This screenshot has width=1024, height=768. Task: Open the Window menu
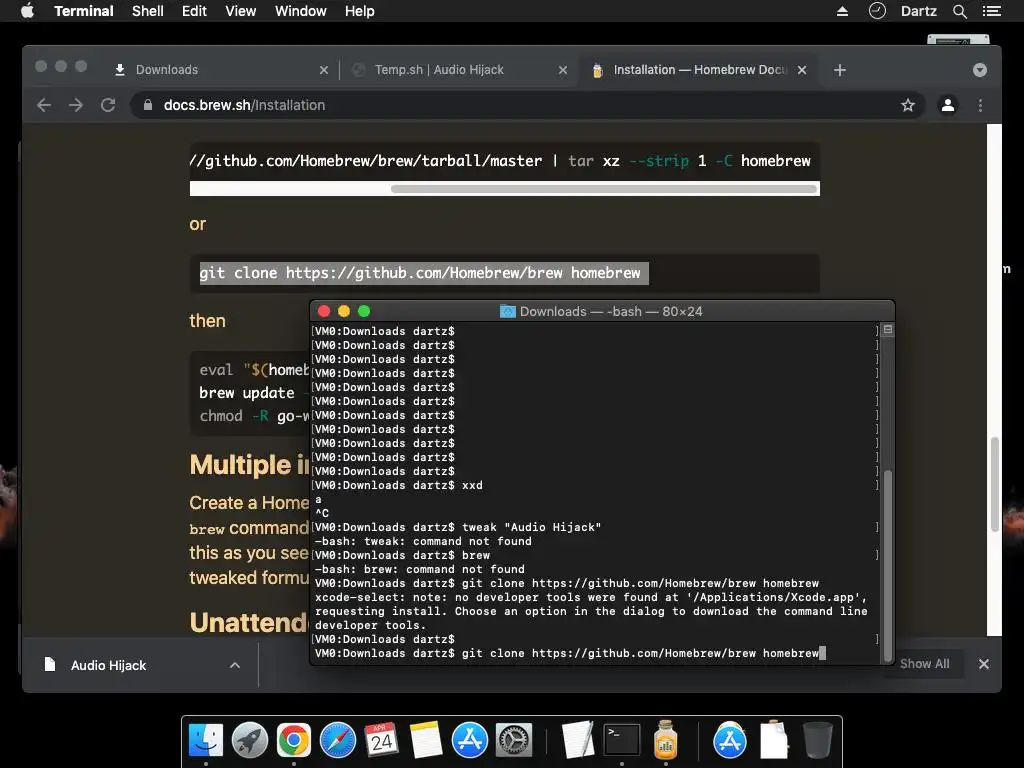pos(300,11)
